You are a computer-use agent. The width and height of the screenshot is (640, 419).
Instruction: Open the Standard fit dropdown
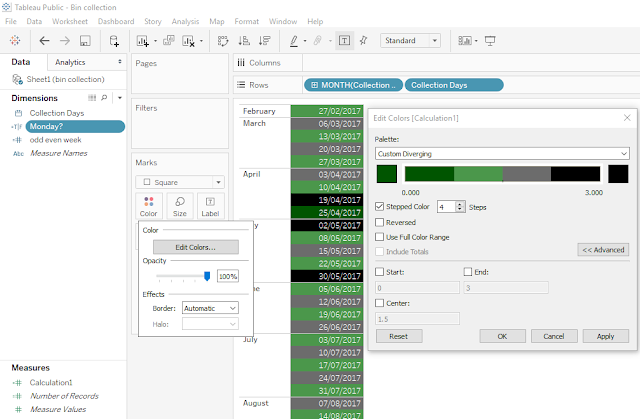[x=410, y=40]
